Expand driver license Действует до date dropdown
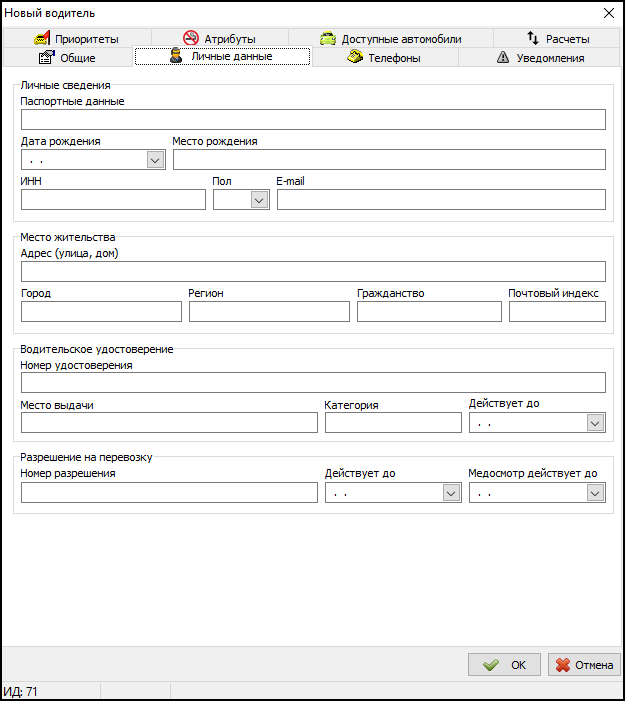Viewport: 625px width, 701px height. pos(595,423)
